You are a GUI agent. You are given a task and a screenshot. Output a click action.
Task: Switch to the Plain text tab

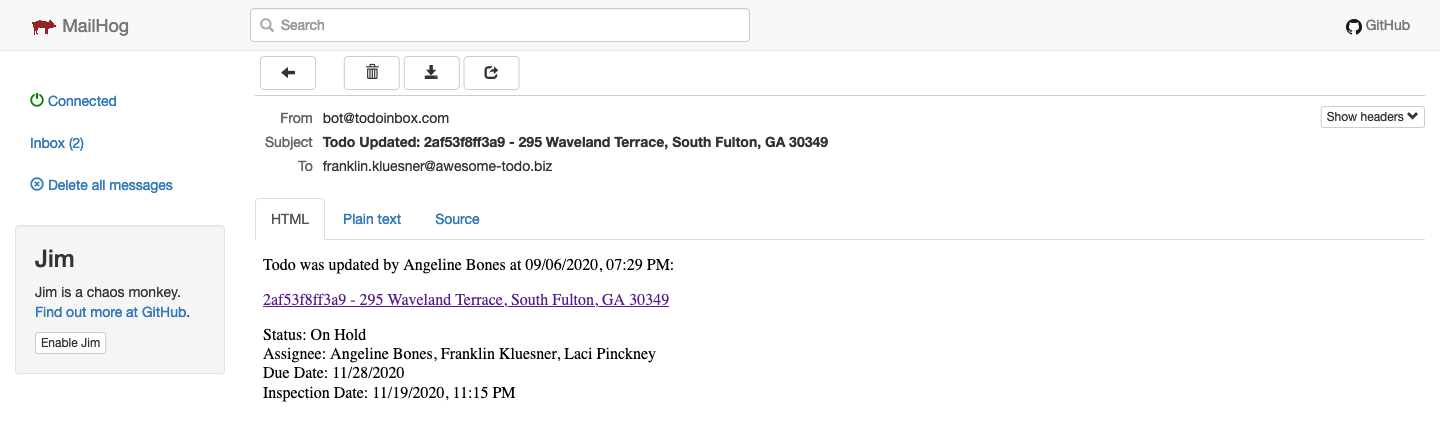(x=372, y=219)
